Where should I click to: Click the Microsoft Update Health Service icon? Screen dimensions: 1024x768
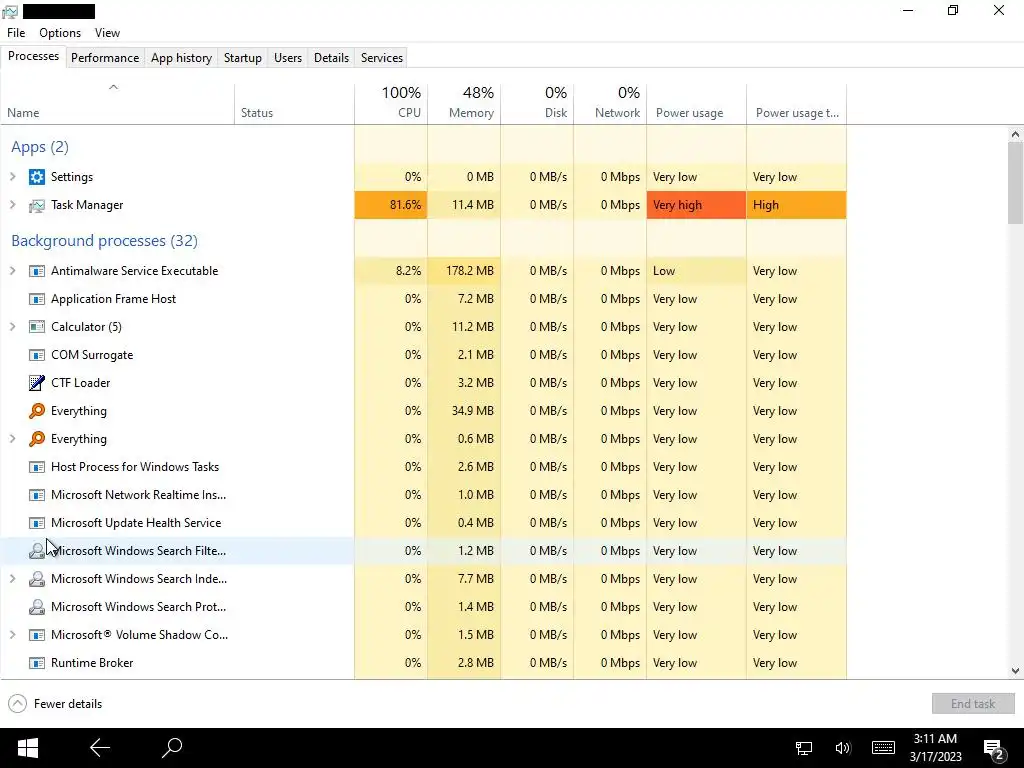coord(37,523)
